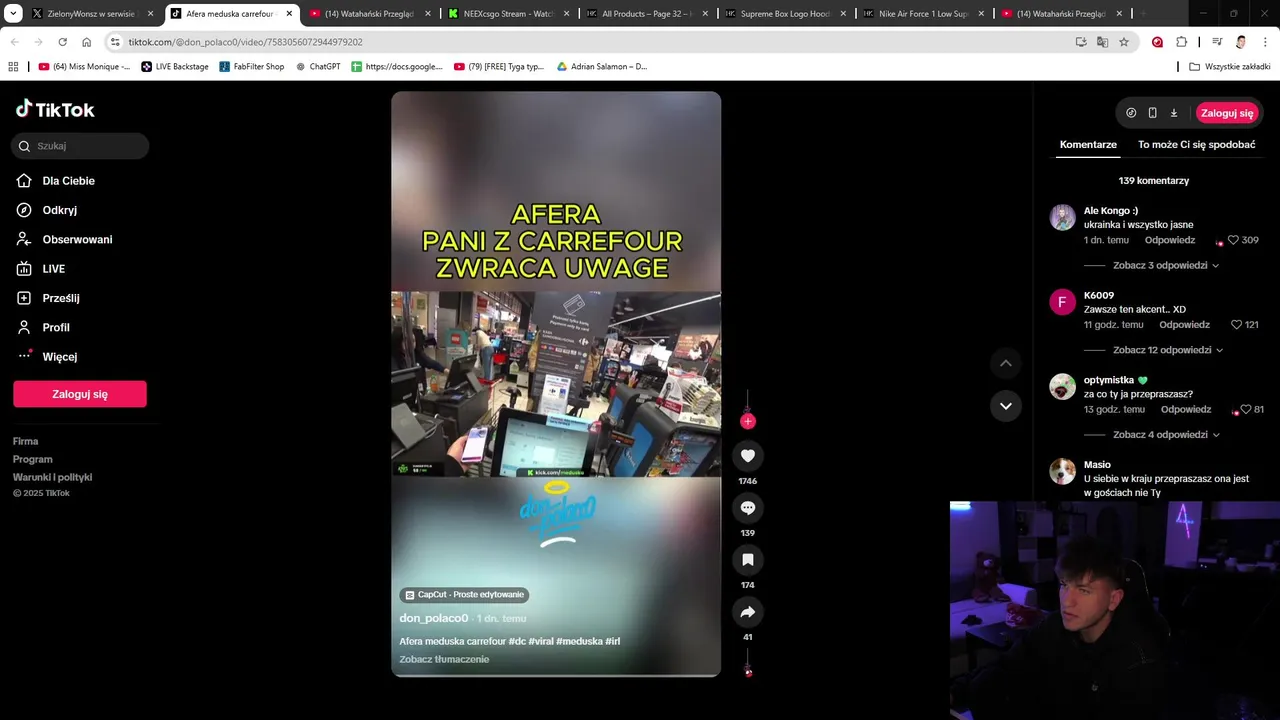Reply to K6009 comment
This screenshot has width=1280, height=720.
click(1185, 325)
